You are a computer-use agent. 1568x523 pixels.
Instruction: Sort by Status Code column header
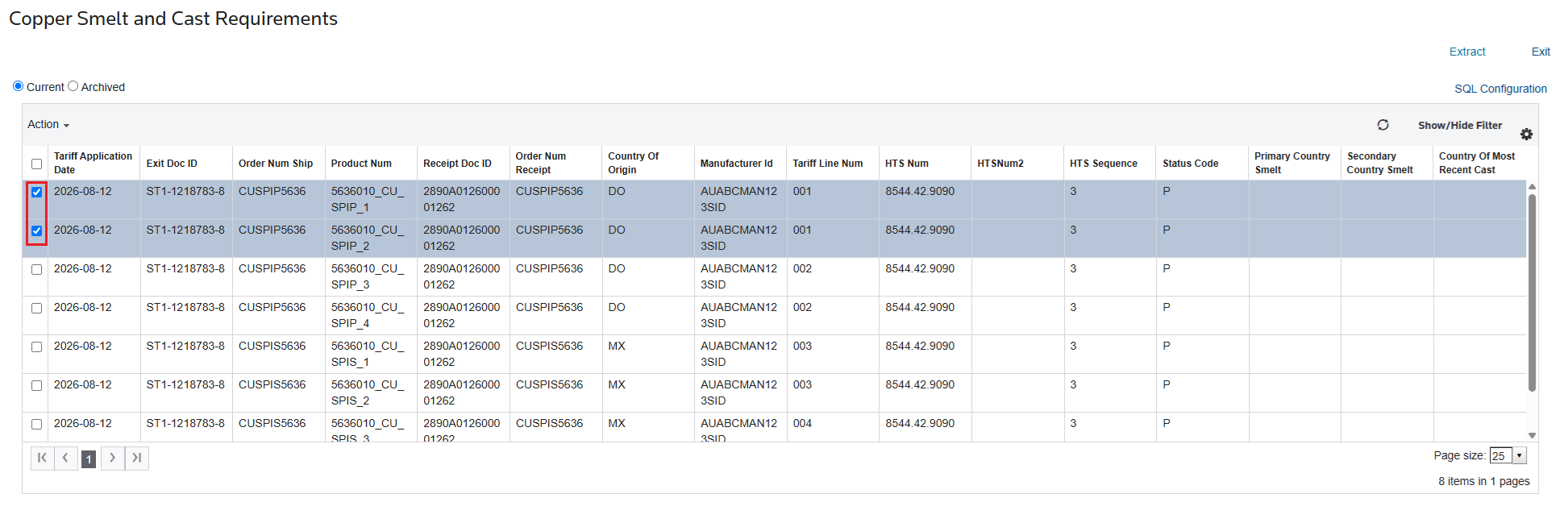[1203, 163]
